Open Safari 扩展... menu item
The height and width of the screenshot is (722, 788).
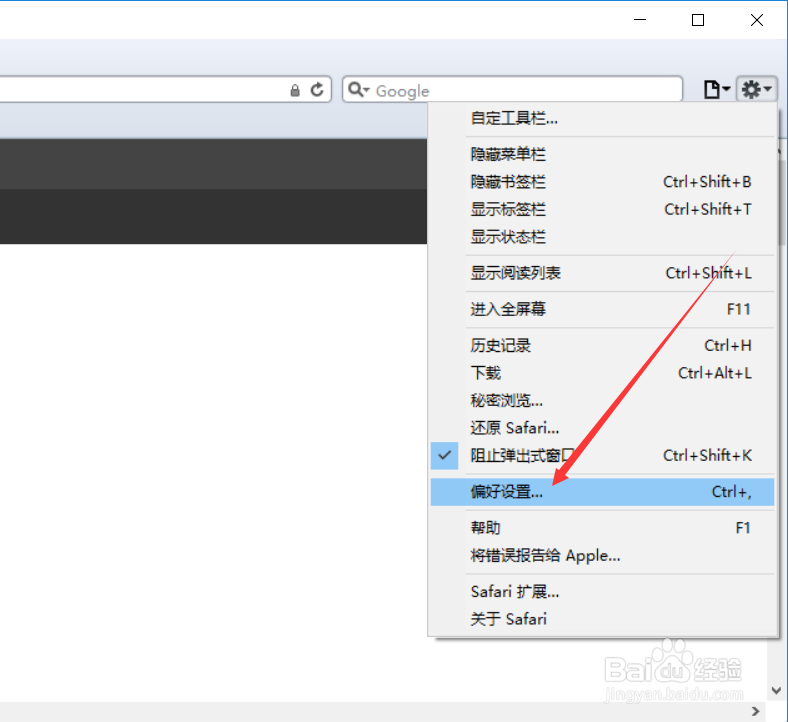coord(602,592)
